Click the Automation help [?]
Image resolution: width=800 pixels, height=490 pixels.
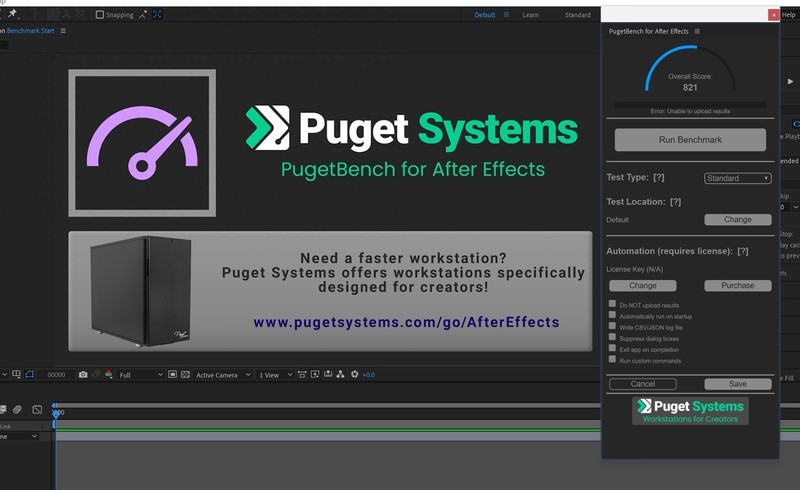click(x=743, y=251)
